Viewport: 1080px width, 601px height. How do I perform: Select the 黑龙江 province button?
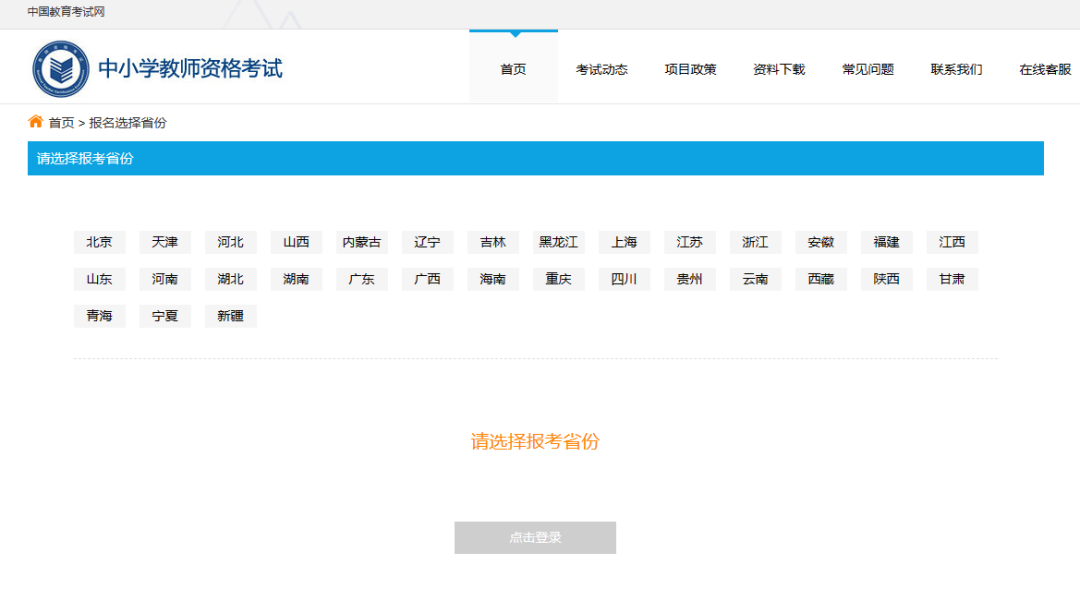(x=558, y=242)
